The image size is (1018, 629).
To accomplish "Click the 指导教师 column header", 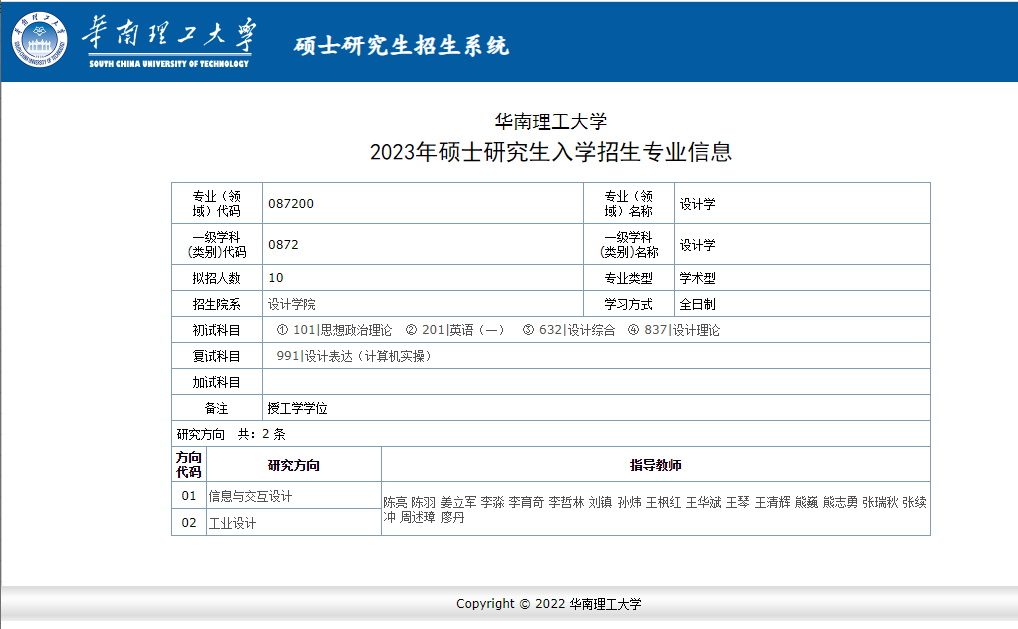I will click(x=656, y=465).
